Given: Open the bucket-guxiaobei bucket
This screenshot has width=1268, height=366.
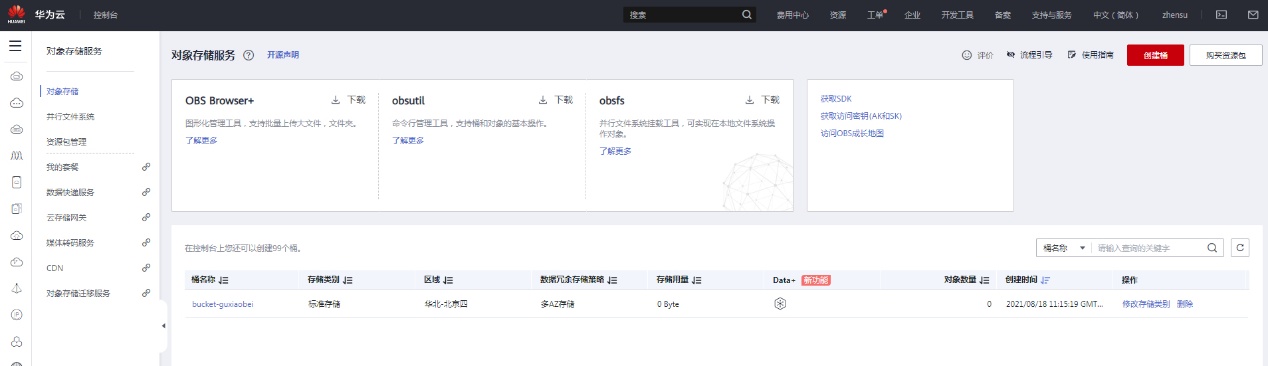Looking at the screenshot, I should click(223, 303).
